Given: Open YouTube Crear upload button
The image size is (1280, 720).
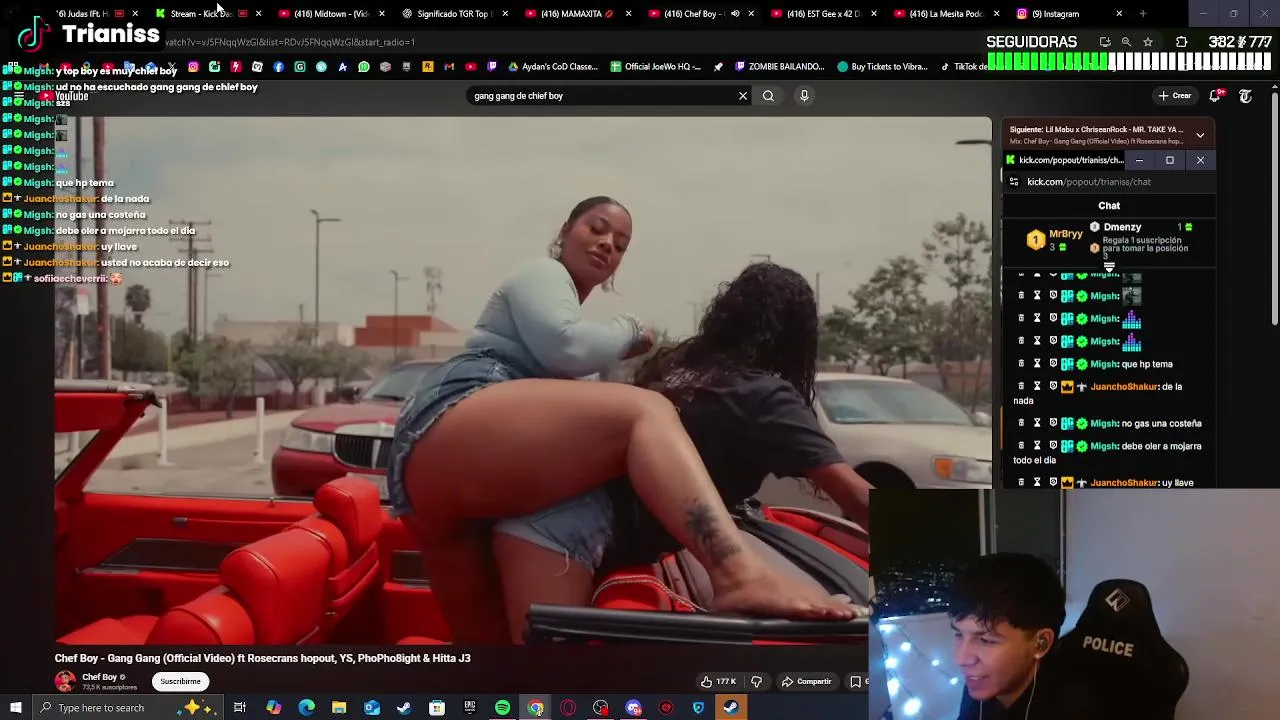Looking at the screenshot, I should point(1175,96).
